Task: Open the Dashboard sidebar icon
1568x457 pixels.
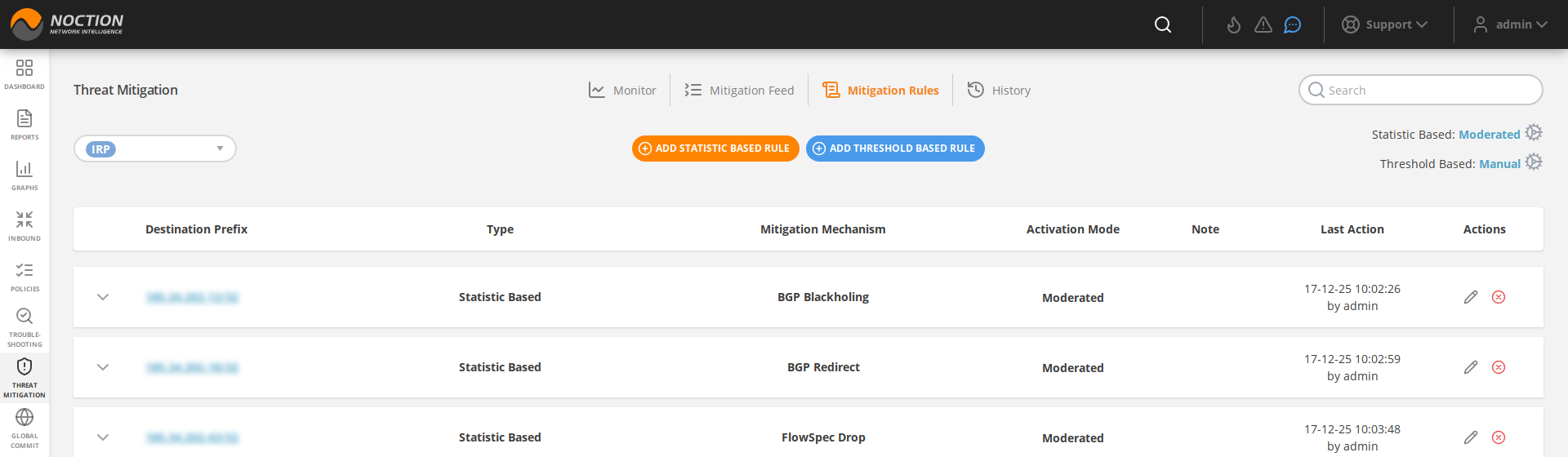Action: (24, 73)
